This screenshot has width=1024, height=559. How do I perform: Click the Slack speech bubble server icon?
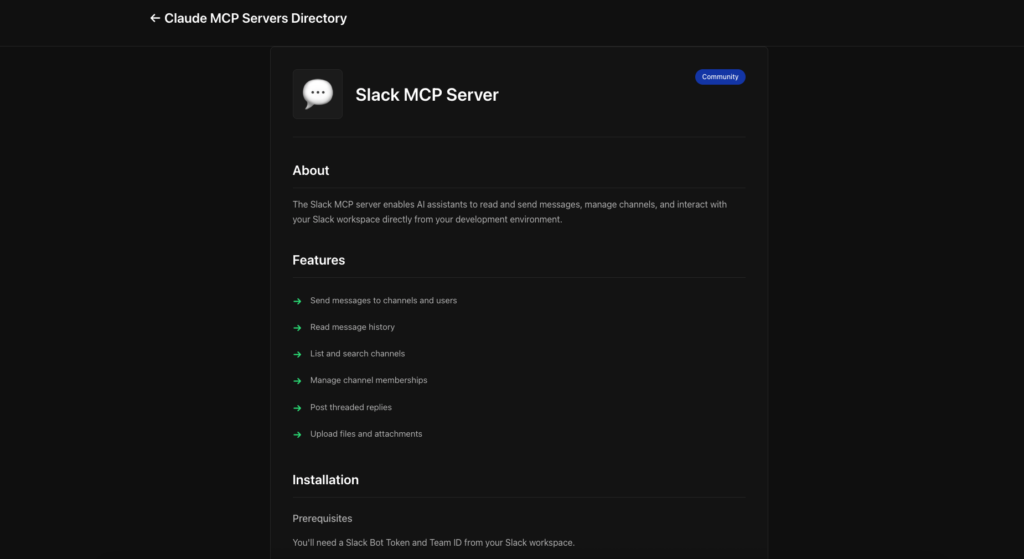(x=317, y=94)
